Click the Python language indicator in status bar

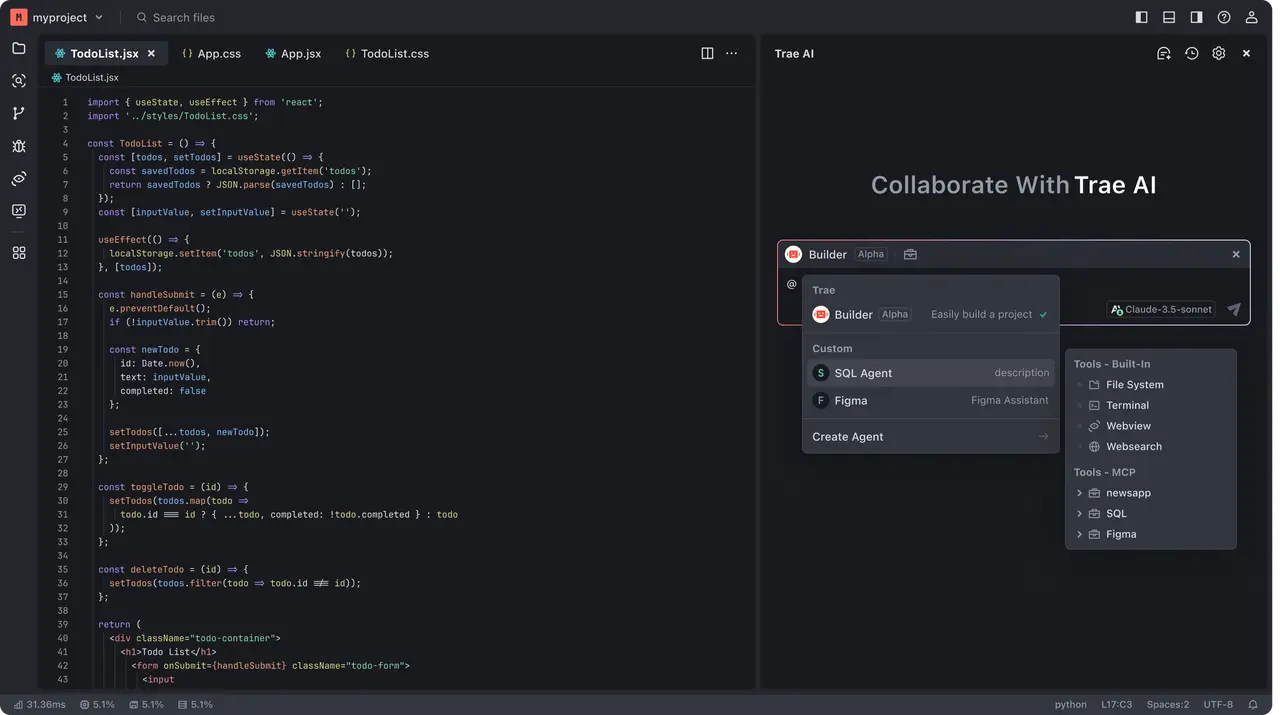point(1070,704)
